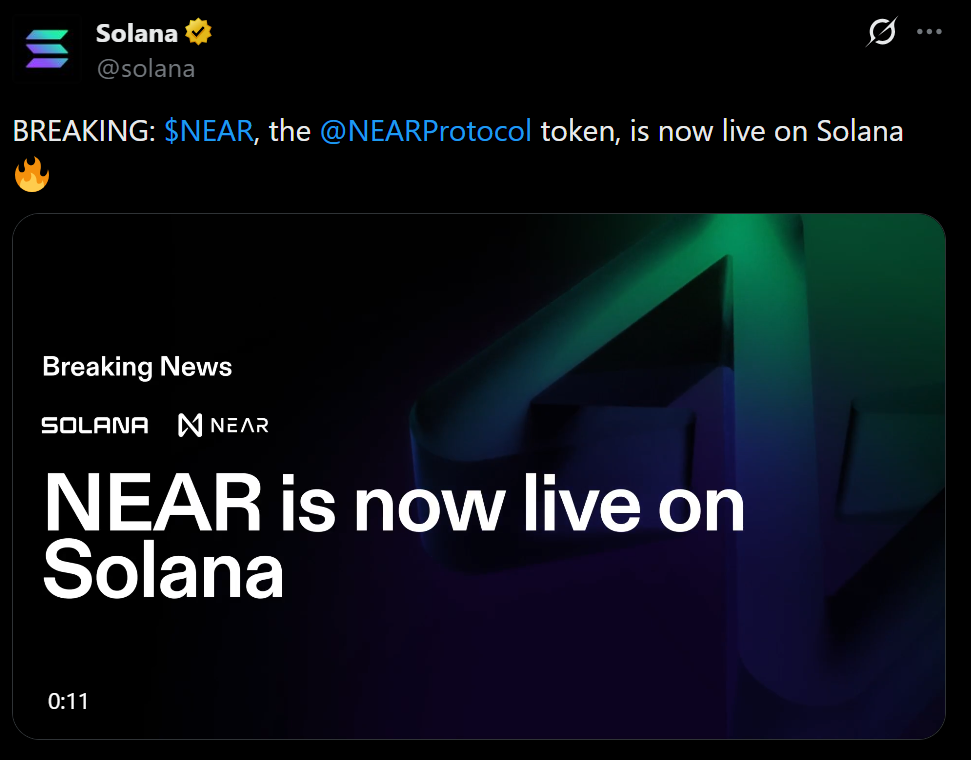Screen dimensions: 971x760
Task: Click the Solana profile avatar
Action: pyautogui.click(x=48, y=48)
